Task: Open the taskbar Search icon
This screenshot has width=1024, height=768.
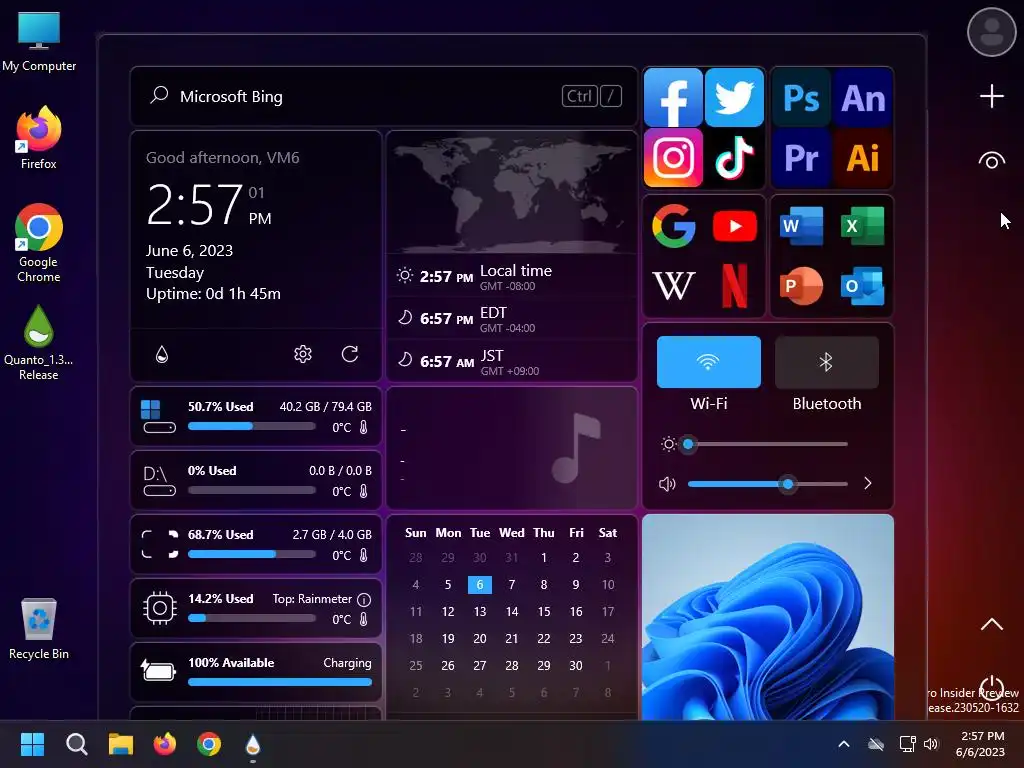Action: [x=76, y=744]
